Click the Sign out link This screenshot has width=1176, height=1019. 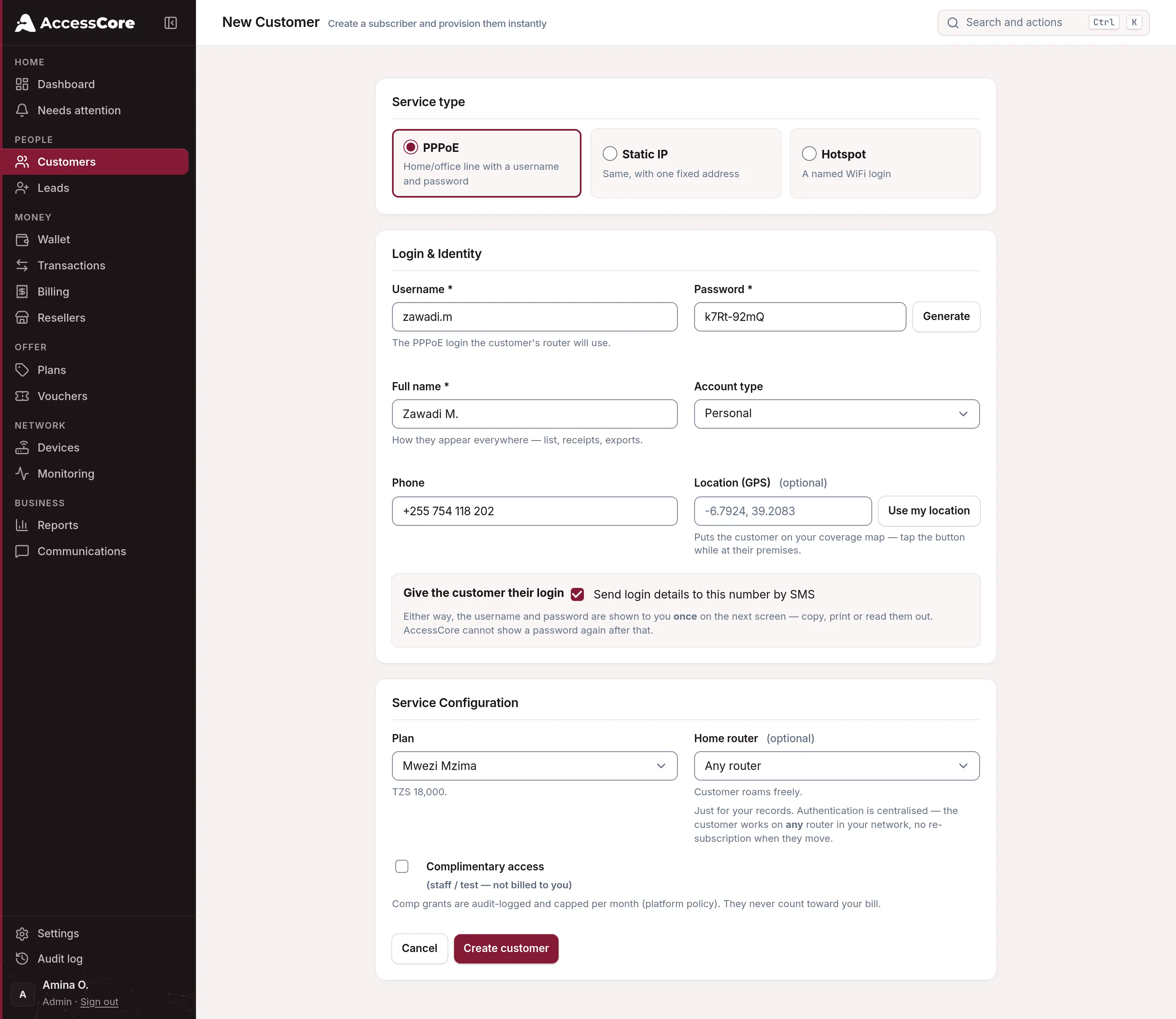point(99,1001)
